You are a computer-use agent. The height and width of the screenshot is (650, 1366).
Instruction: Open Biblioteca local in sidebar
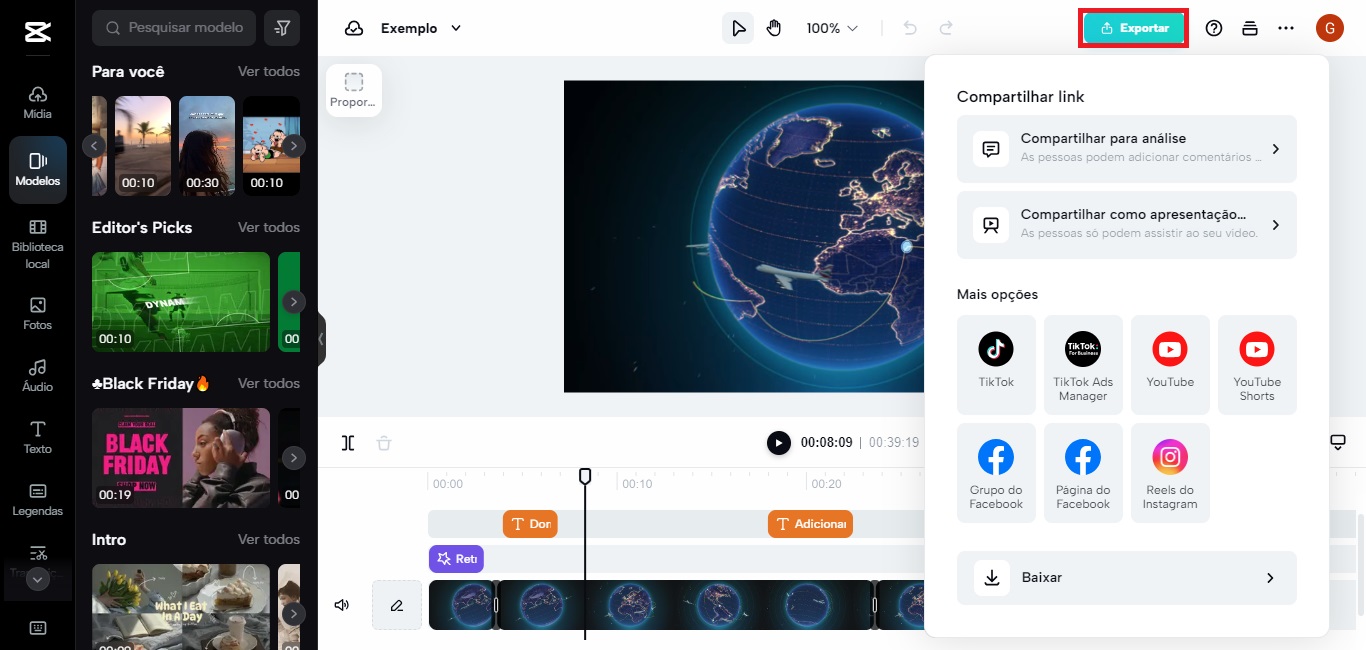(38, 244)
